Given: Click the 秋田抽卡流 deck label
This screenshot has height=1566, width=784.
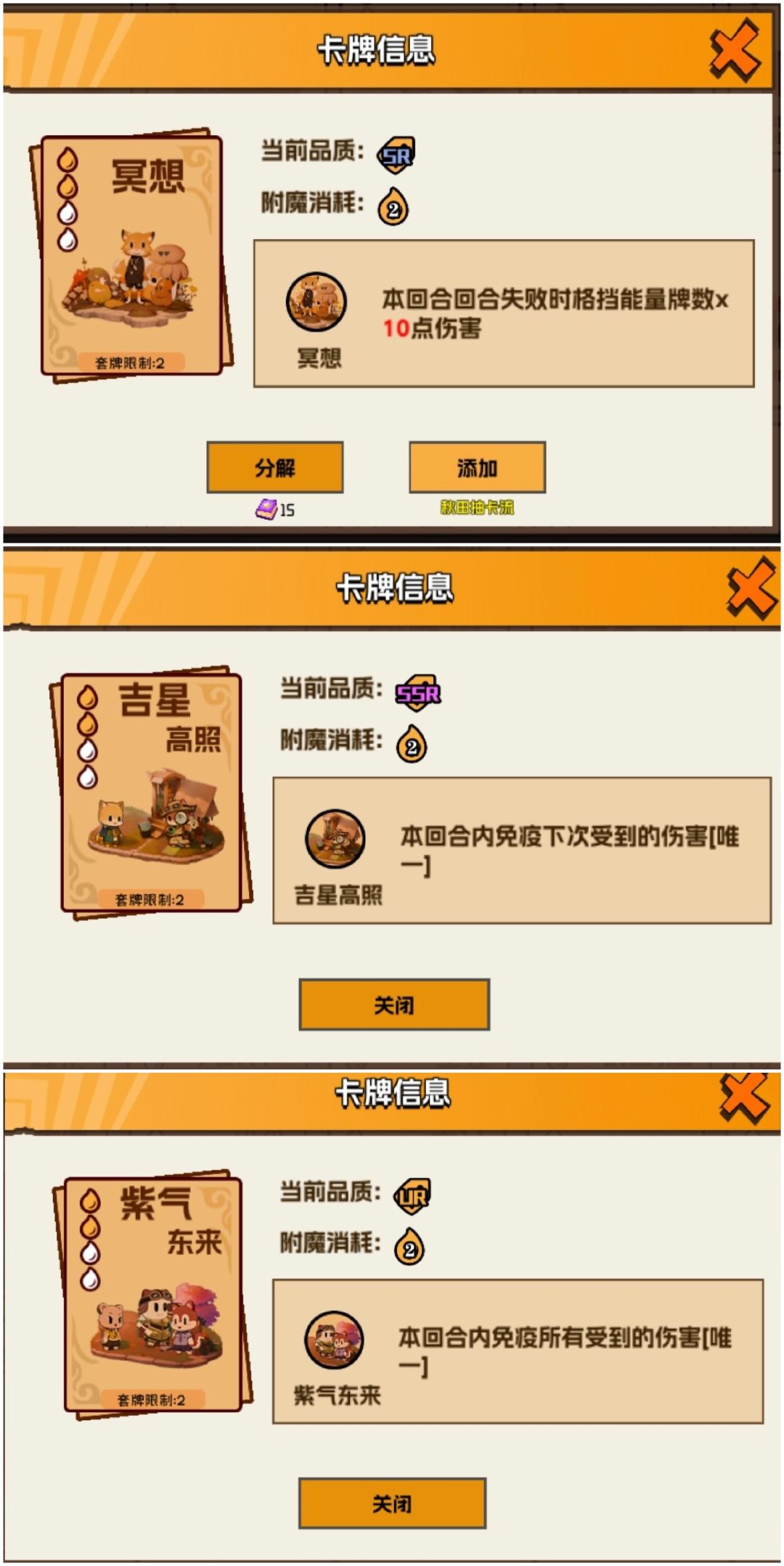Looking at the screenshot, I should 477,508.
